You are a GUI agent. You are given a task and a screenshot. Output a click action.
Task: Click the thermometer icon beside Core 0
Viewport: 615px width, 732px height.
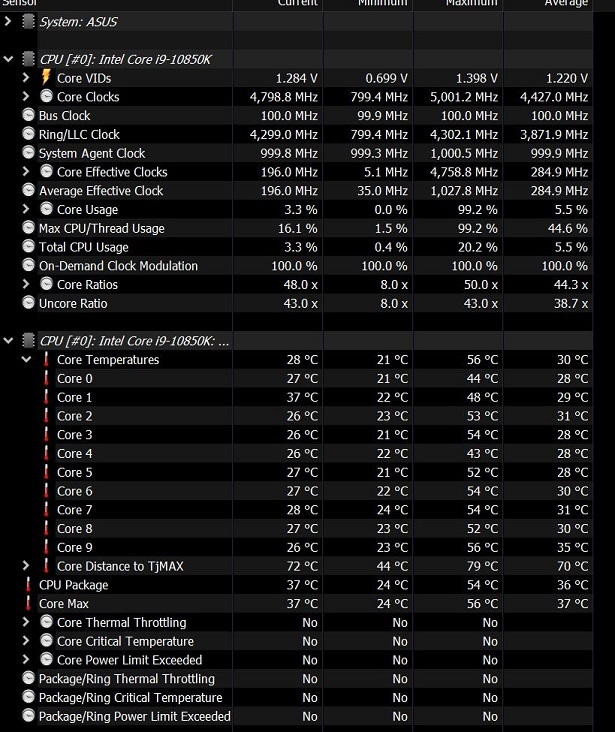46,379
